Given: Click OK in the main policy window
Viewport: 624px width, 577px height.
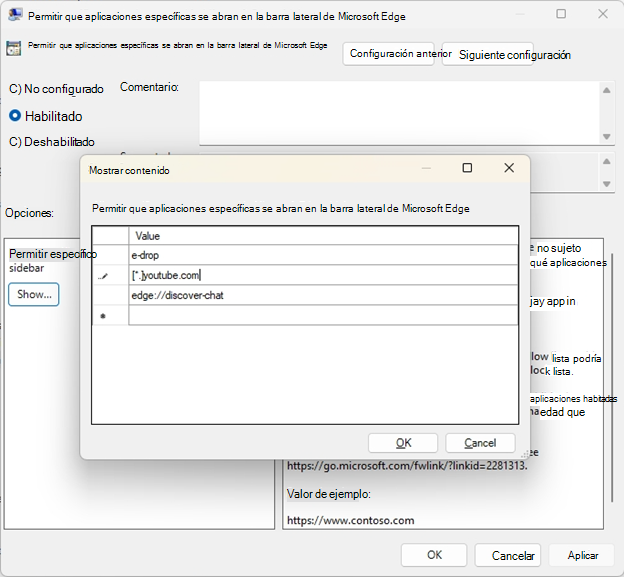Looking at the screenshot, I should point(434,555).
